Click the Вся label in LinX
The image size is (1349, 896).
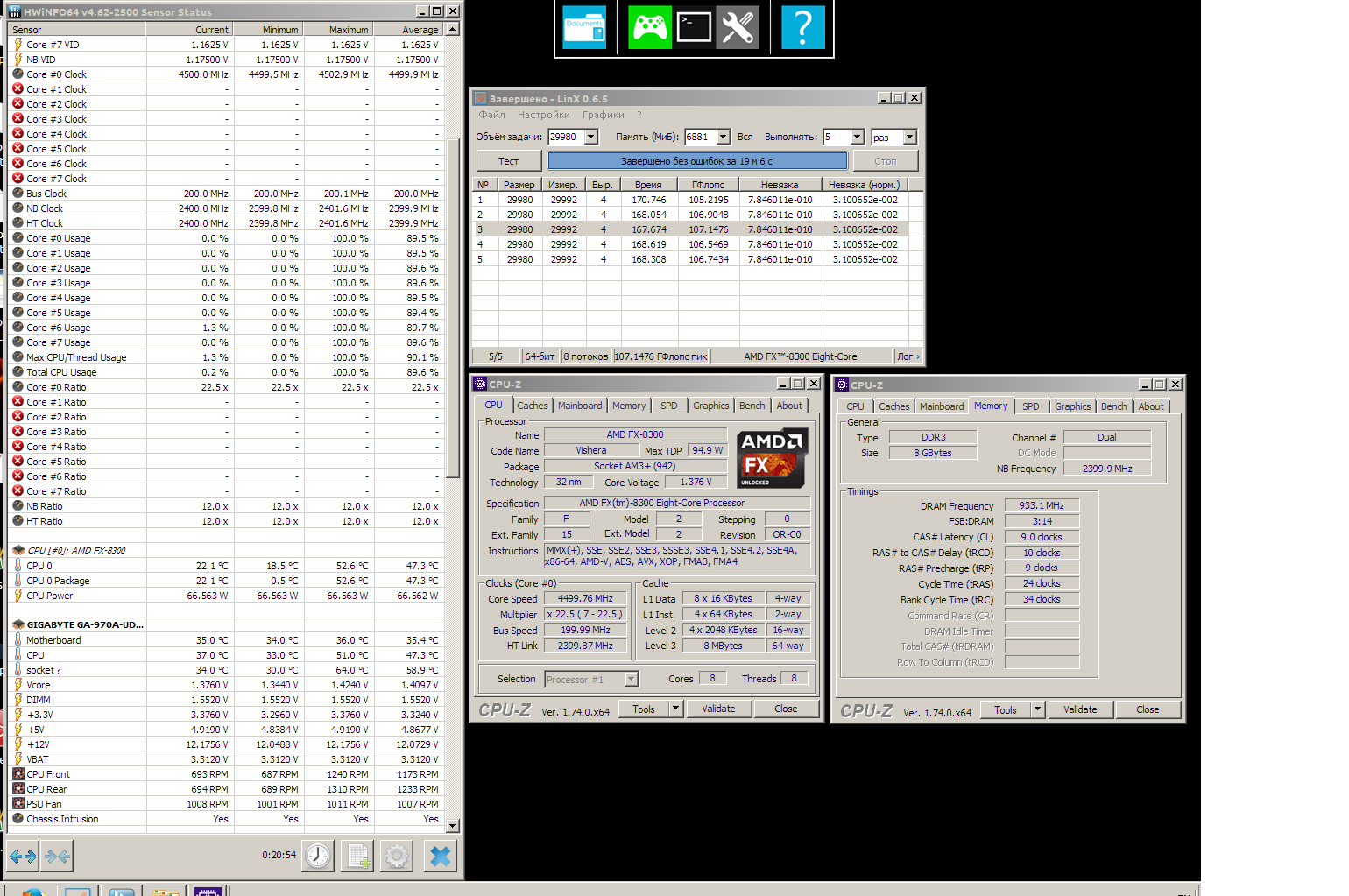click(745, 137)
